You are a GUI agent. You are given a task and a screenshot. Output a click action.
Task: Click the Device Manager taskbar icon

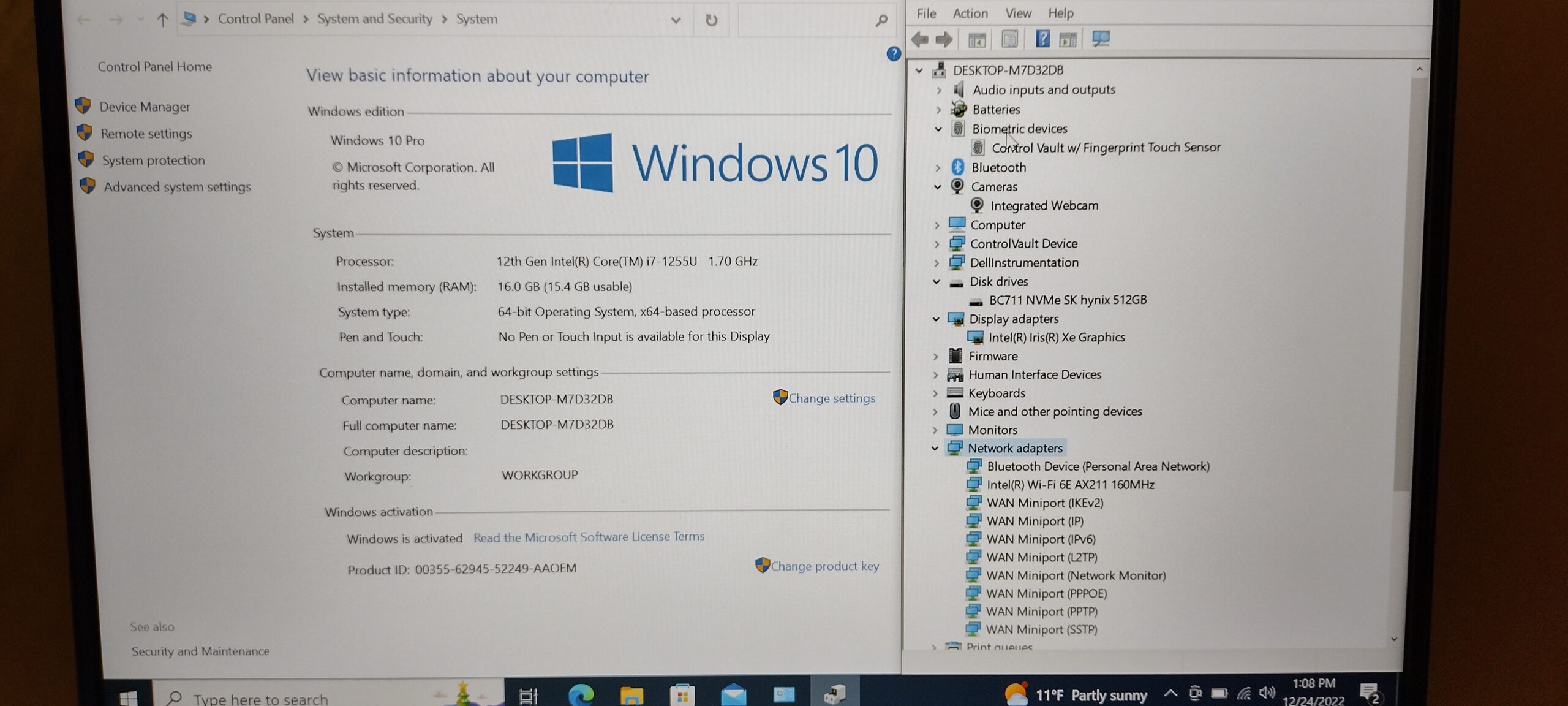pos(835,694)
